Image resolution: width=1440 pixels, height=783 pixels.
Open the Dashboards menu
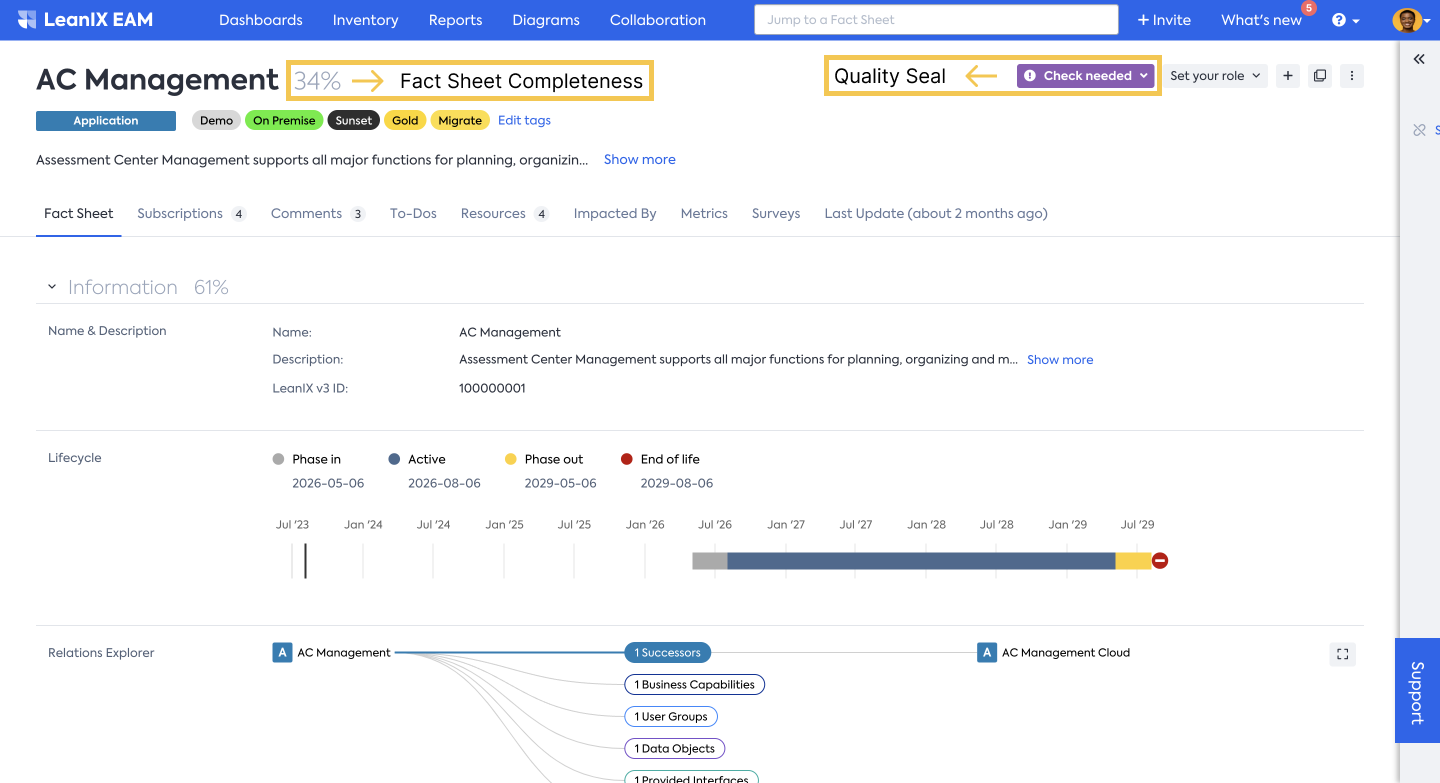coord(260,20)
